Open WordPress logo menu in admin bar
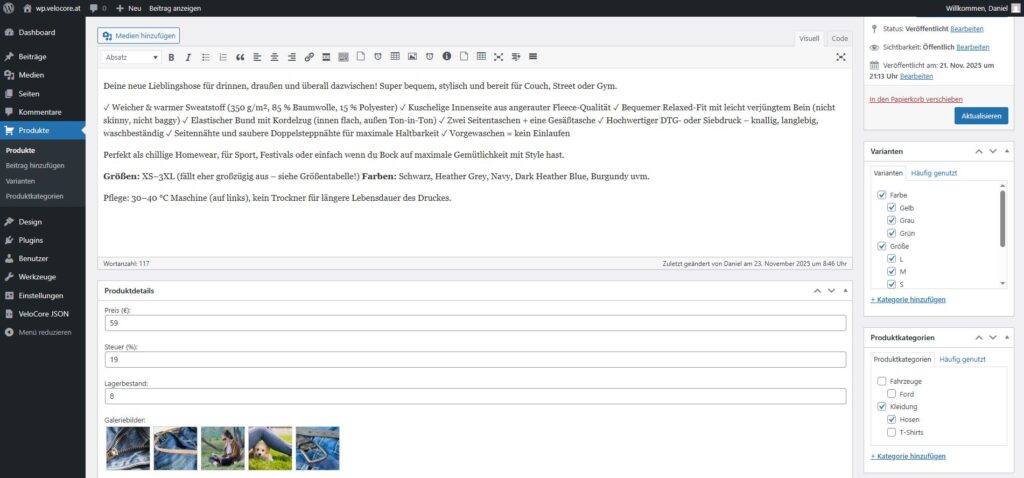The width and height of the screenshot is (1024, 478). pos(10,7)
